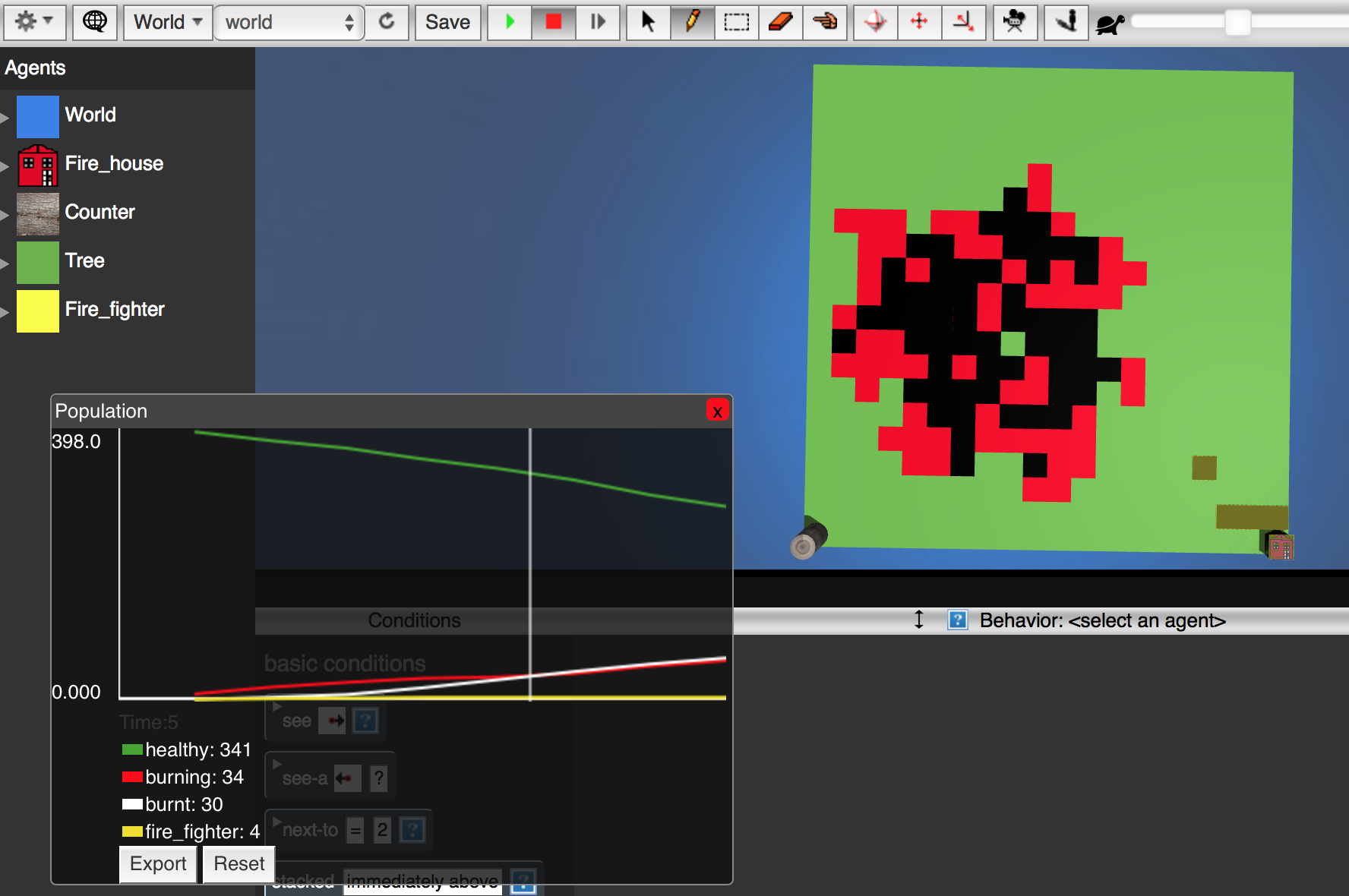Click the Save button
Screen dimensions: 1349x896
pyautogui.click(x=447, y=22)
